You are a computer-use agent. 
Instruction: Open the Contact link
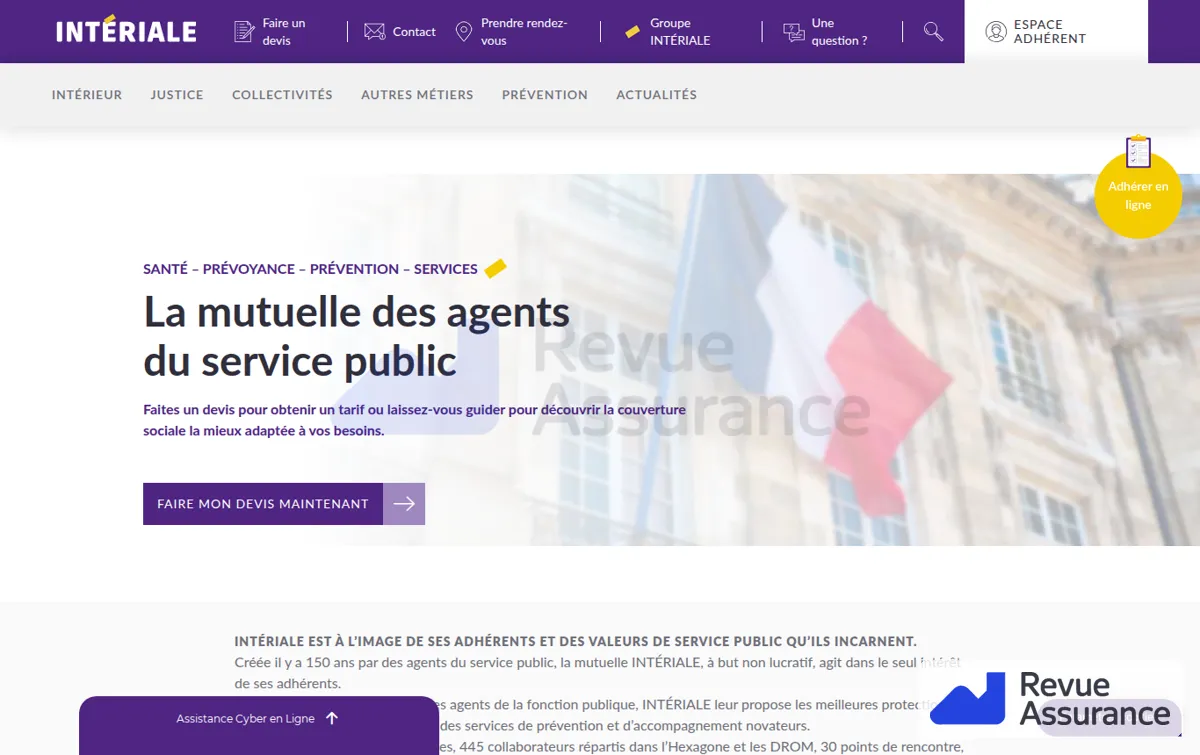pyautogui.click(x=414, y=32)
